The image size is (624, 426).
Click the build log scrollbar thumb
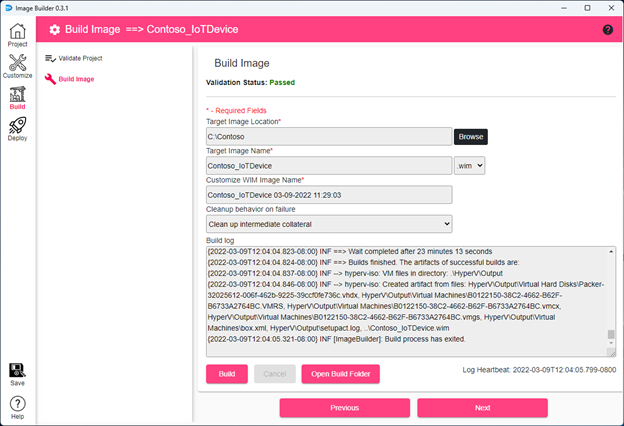[611, 334]
